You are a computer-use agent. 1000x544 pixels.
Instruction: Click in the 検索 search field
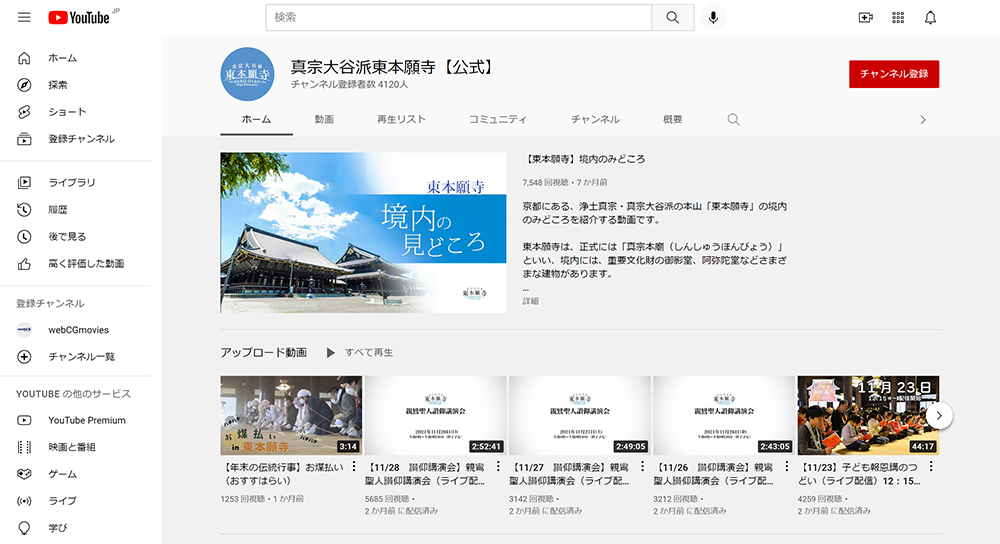pos(459,18)
